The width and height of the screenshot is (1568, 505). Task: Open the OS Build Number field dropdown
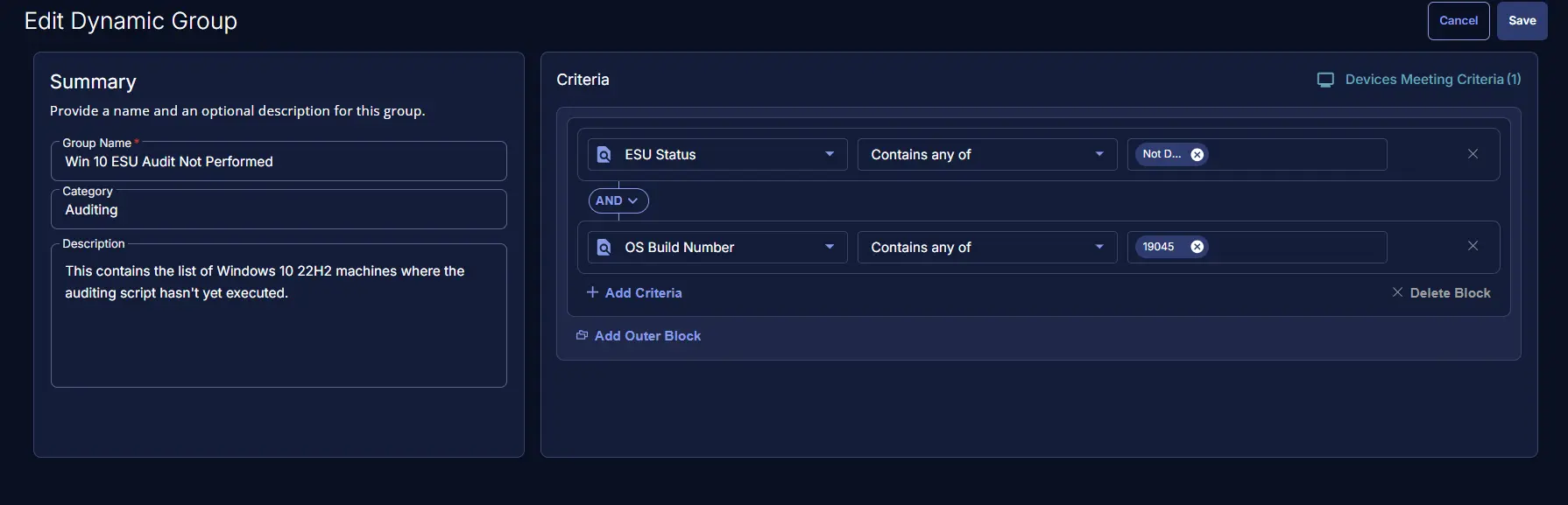(829, 247)
